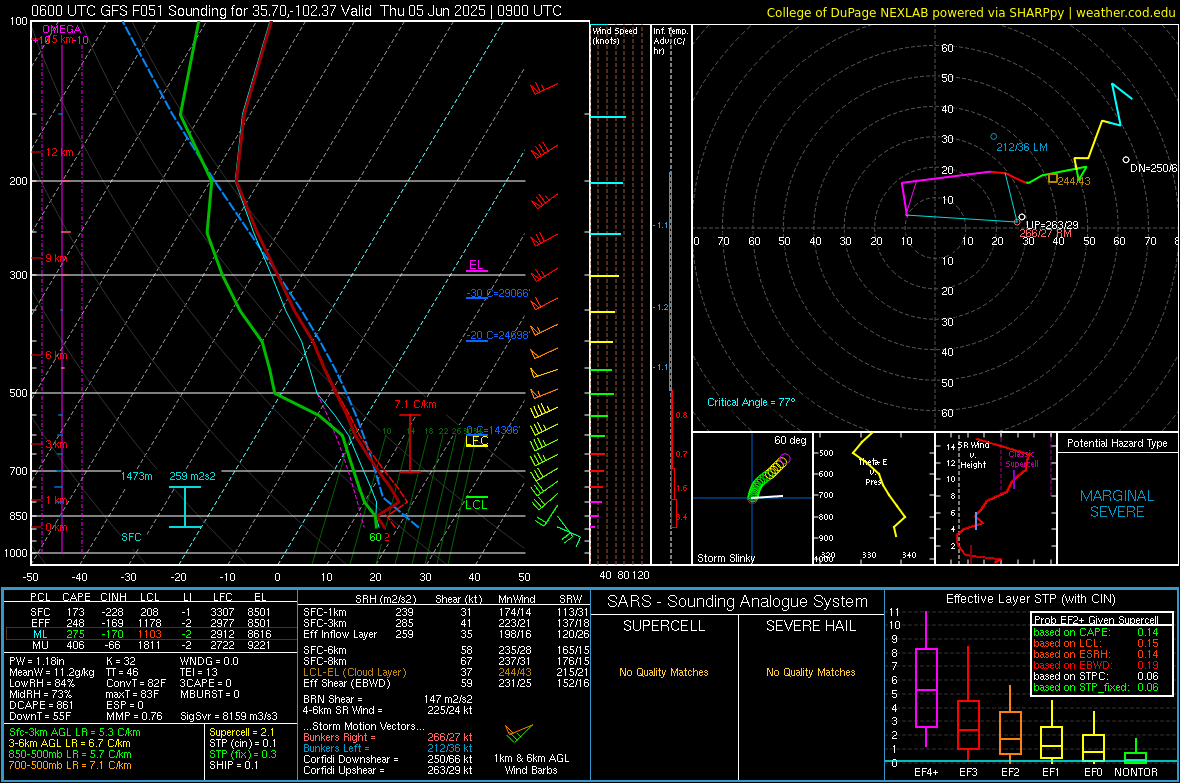Screen dimensions: 1180x783
Task: Click the Theta-E v. Pres panel label
Action: [x=873, y=472]
